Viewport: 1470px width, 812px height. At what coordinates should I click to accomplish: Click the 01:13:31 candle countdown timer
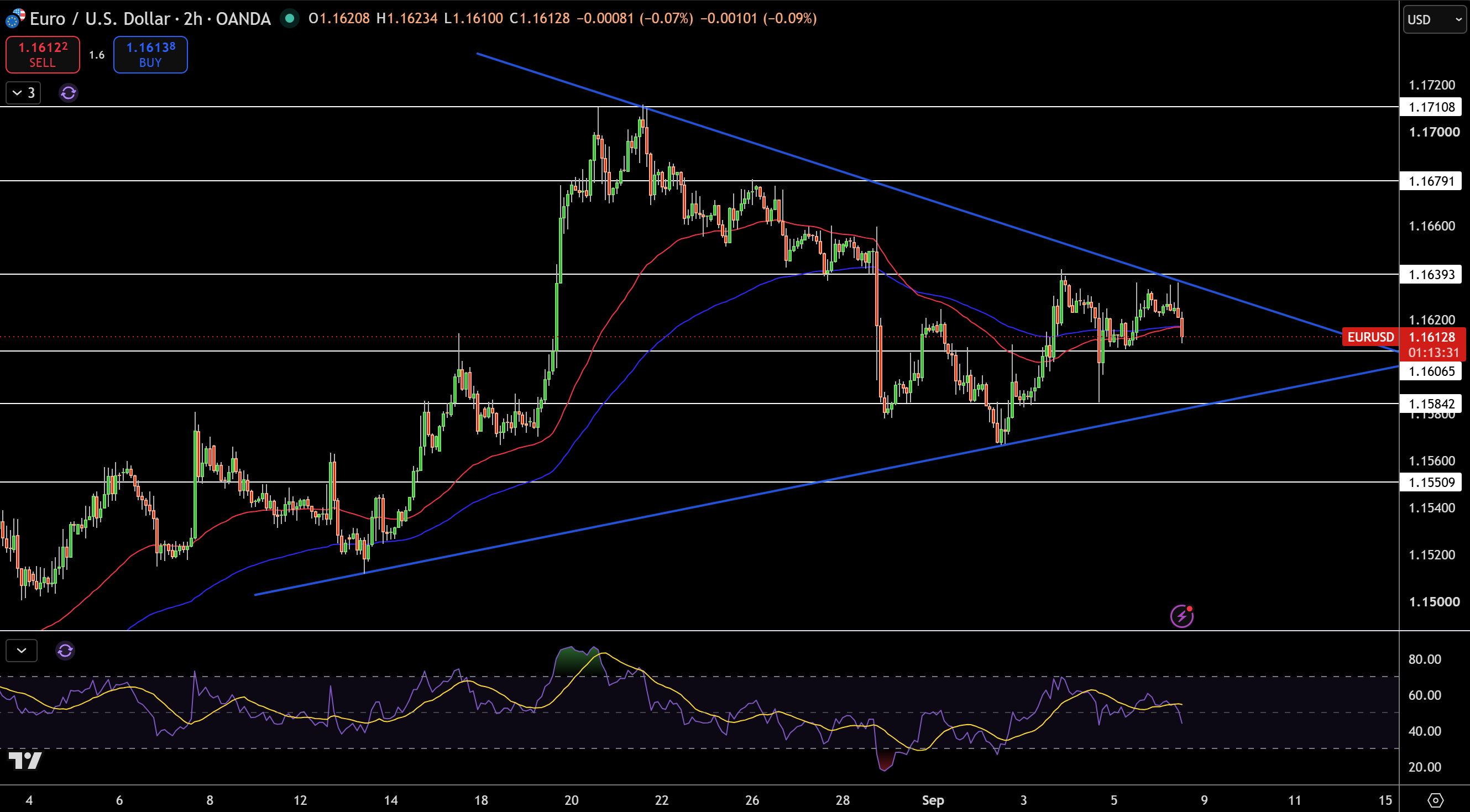pos(1433,353)
